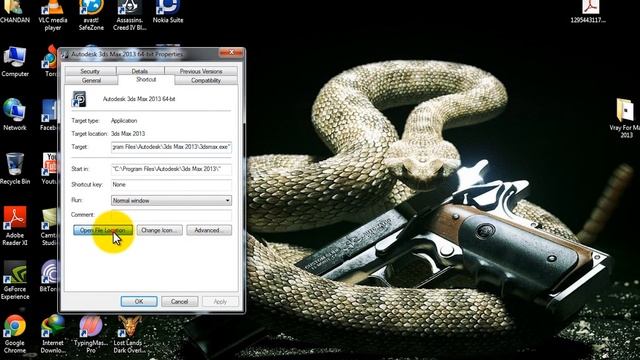Click the Change Icon button
The width and height of the screenshot is (640, 360).
click(x=159, y=230)
